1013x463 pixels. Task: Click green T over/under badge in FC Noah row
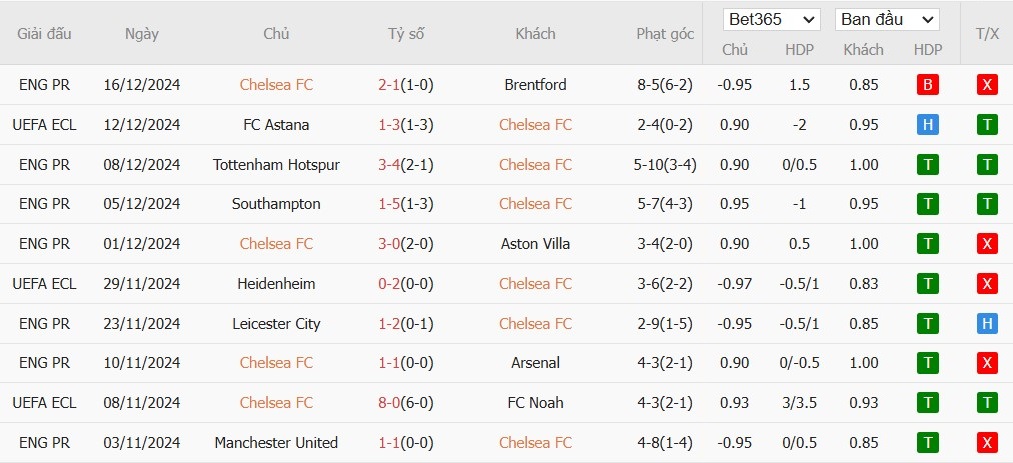(x=987, y=403)
